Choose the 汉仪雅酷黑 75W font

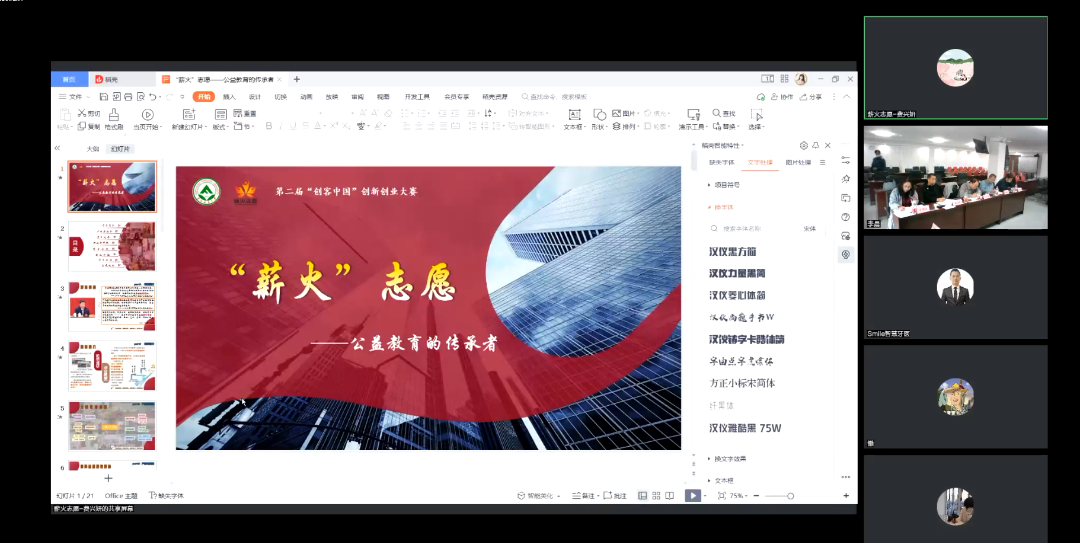coord(745,428)
